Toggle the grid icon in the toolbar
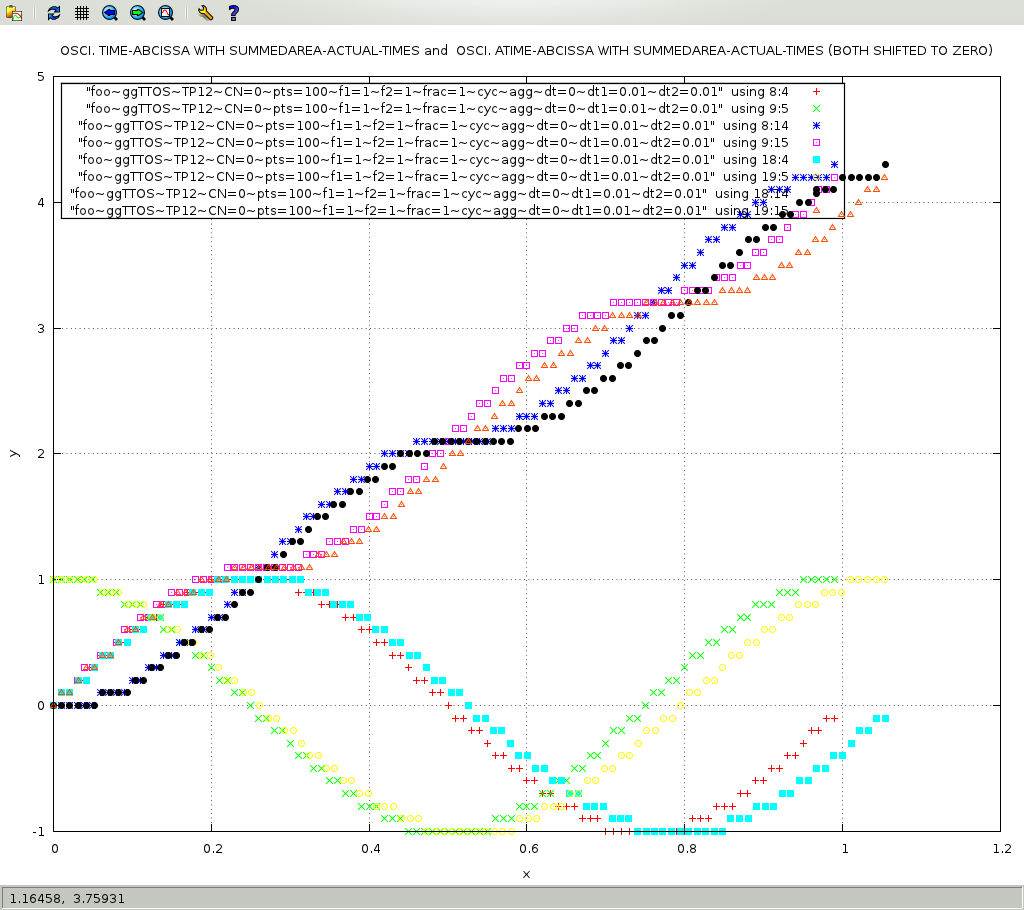This screenshot has height=910, width=1024. tap(81, 13)
